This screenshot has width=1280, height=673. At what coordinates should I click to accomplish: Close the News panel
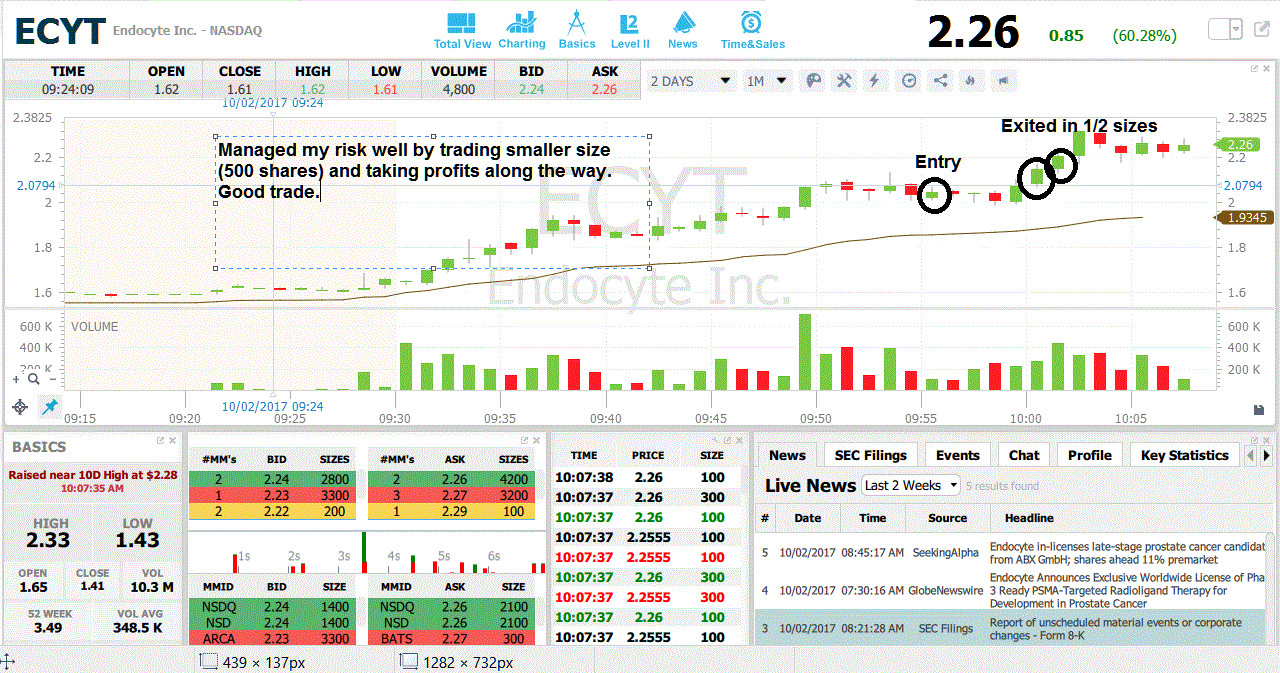tap(1266, 440)
